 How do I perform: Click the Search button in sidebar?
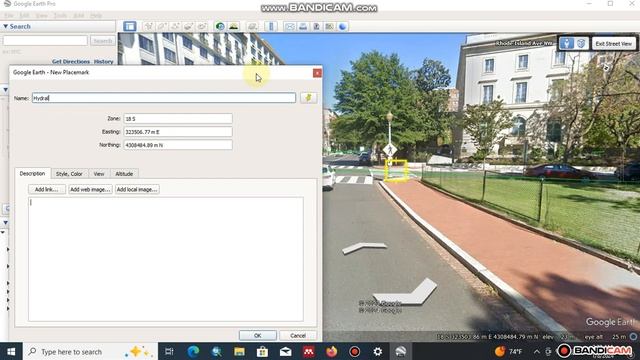coord(102,41)
